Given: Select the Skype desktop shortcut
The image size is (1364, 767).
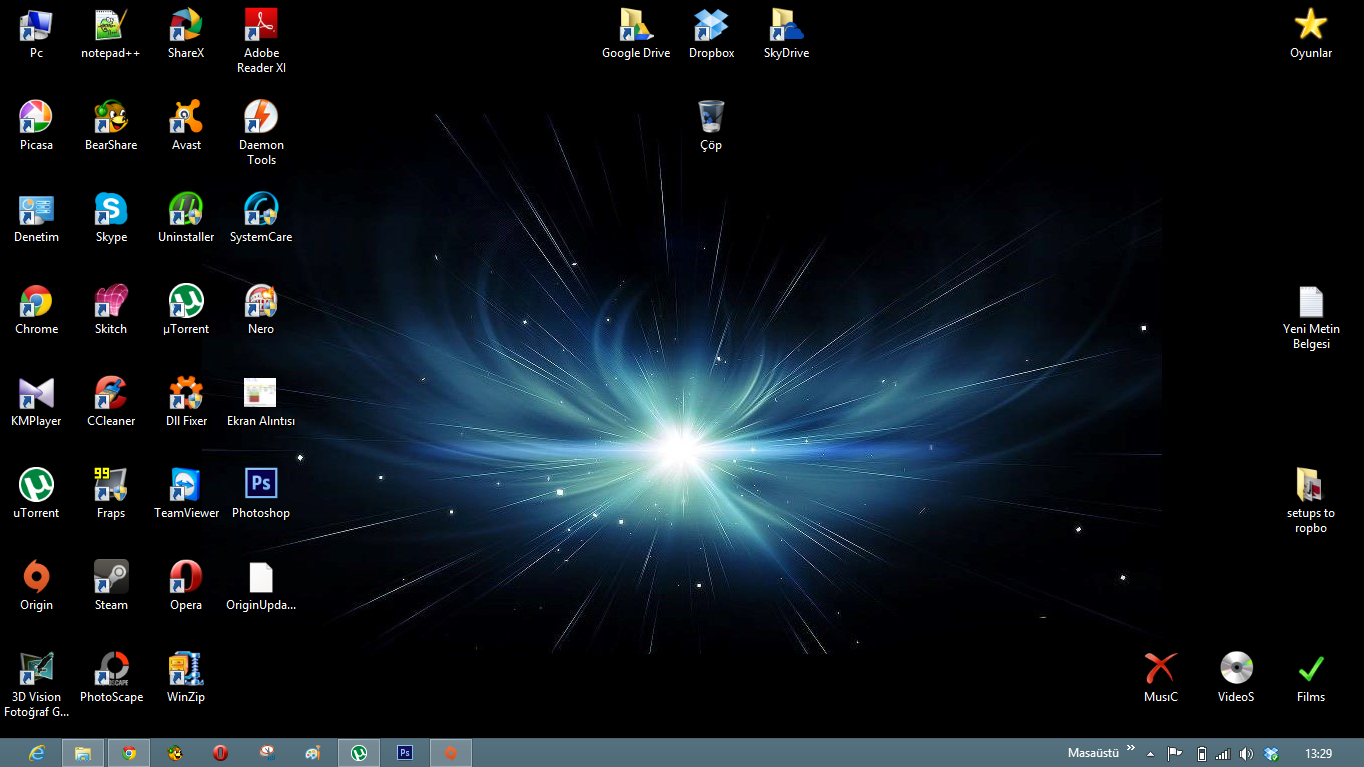Looking at the screenshot, I should (111, 217).
